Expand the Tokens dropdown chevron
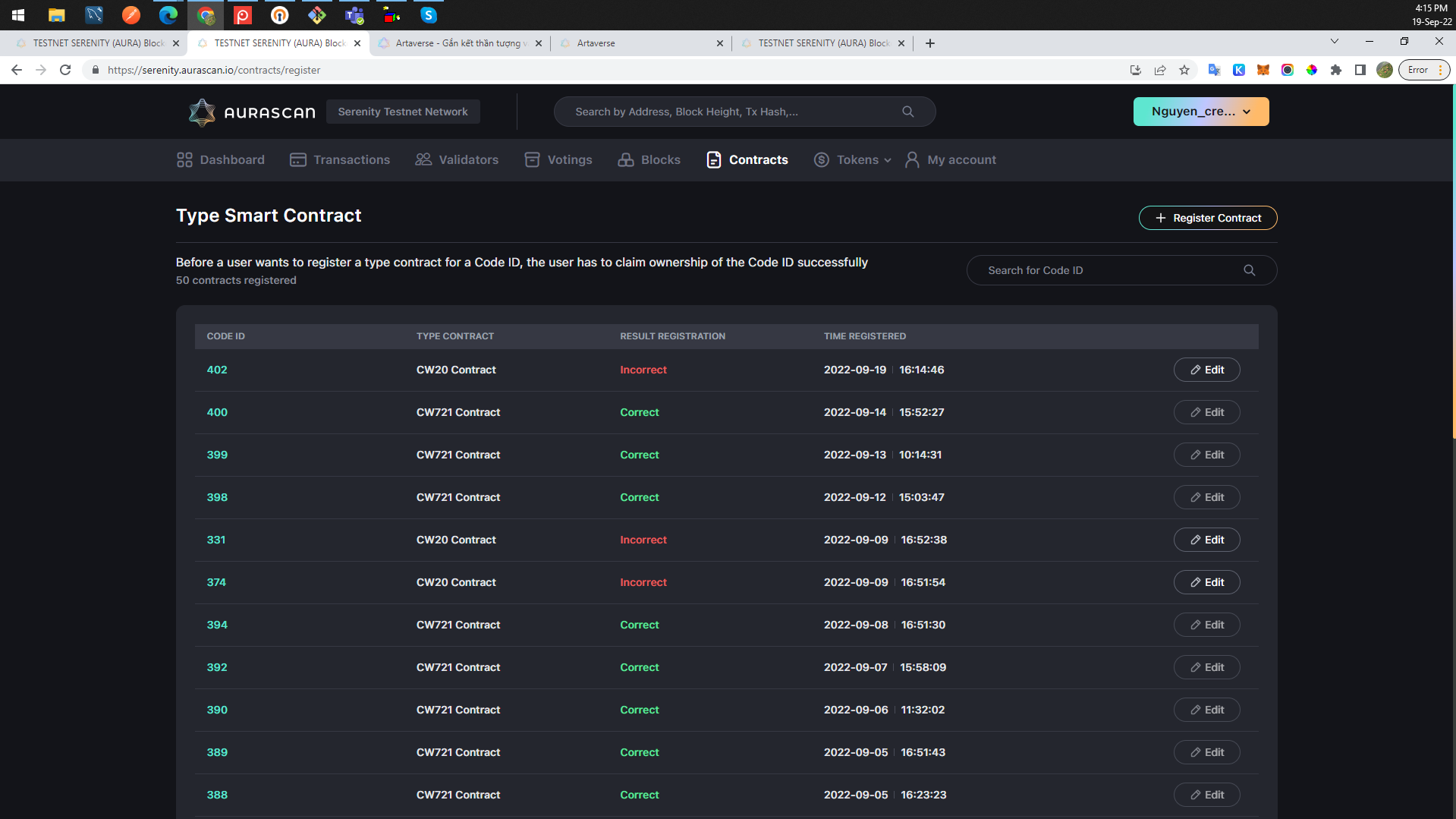Viewport: 1456px width, 819px height. 887,160
